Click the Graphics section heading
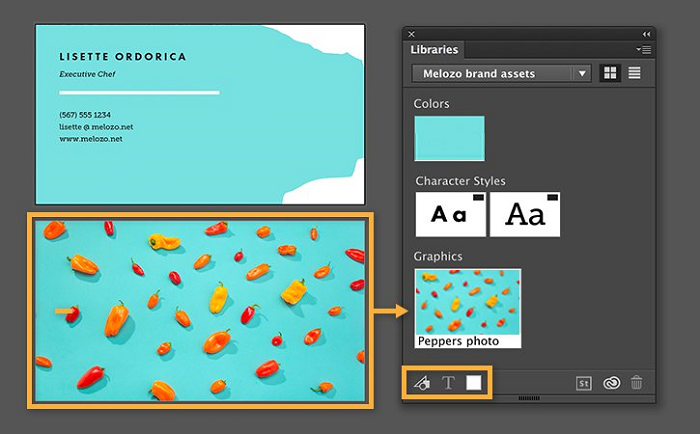 tap(438, 256)
